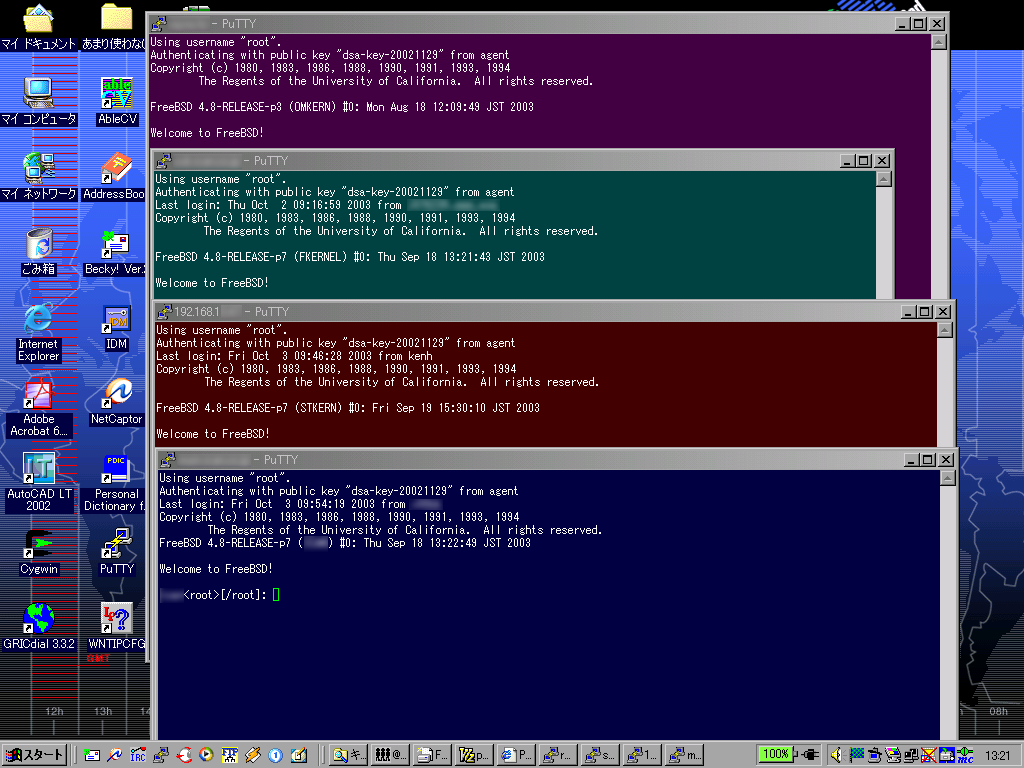Select the AutoCAD LT 2002 desktop shortcut

click(x=39, y=468)
